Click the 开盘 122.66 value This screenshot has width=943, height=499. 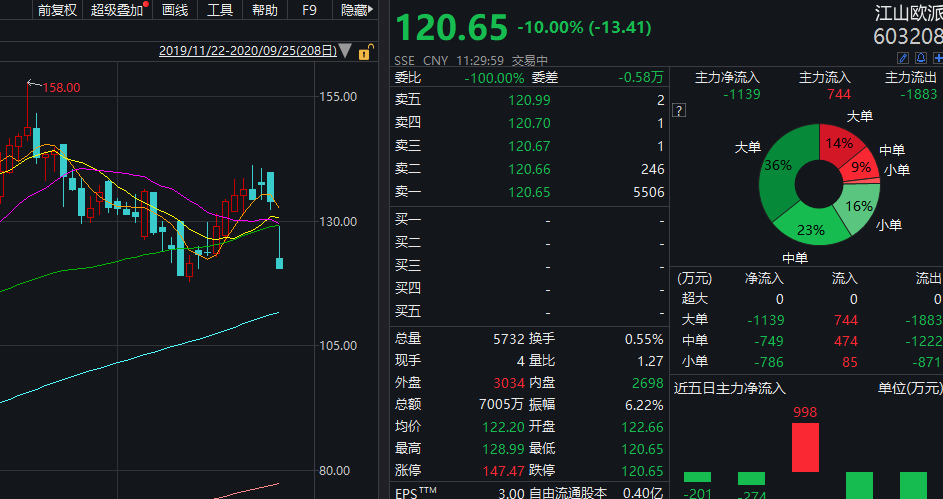point(642,427)
